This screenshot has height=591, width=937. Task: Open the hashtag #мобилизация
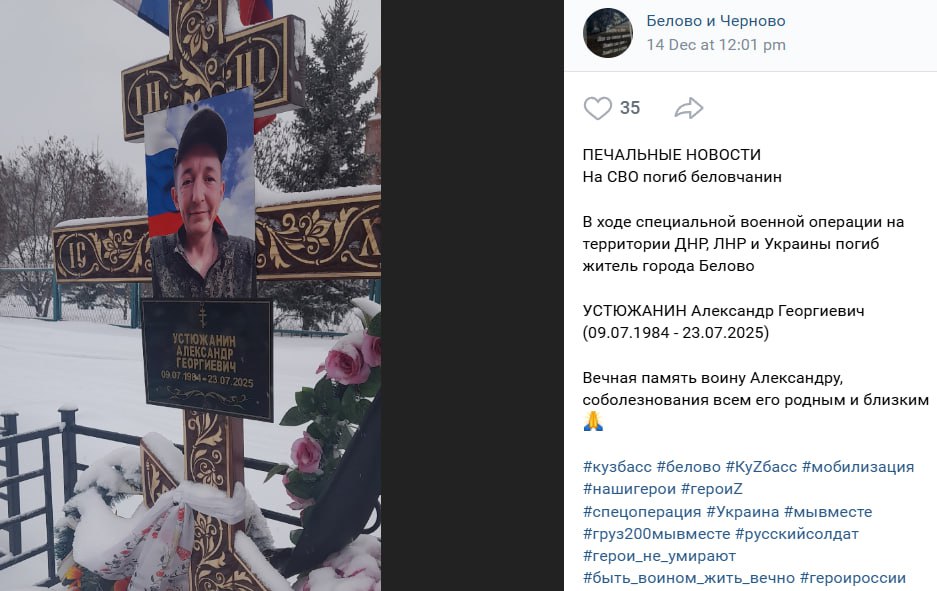pos(858,467)
